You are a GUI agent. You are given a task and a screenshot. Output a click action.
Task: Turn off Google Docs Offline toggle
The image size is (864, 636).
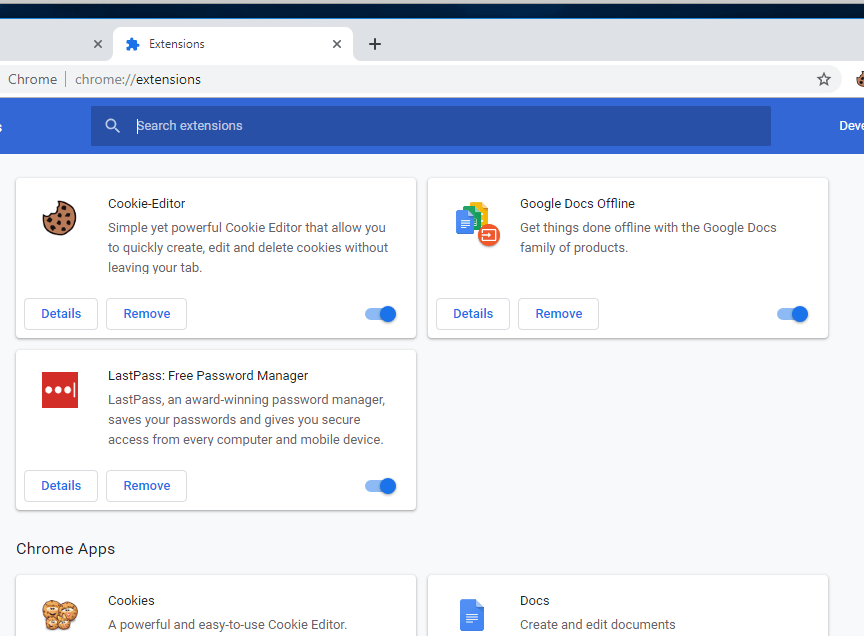point(792,314)
